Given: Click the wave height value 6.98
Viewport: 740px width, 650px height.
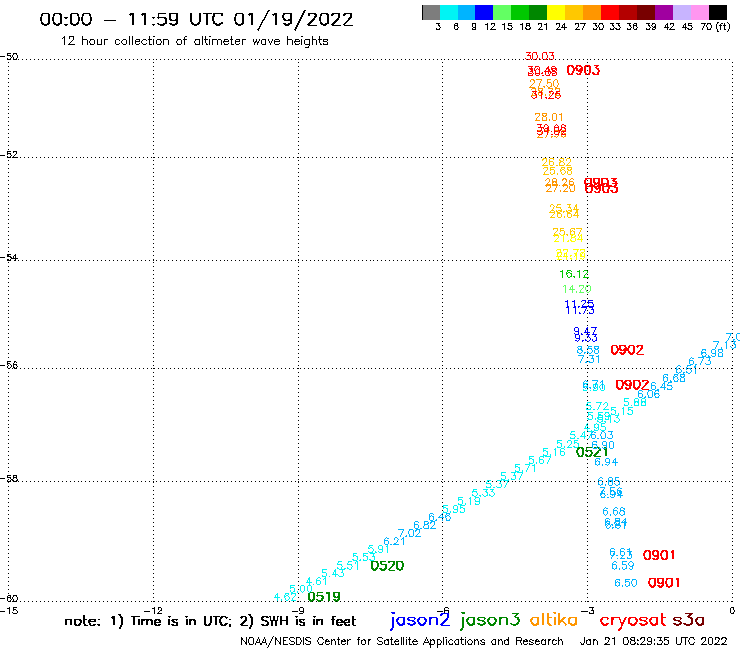Looking at the screenshot, I should (712, 353).
